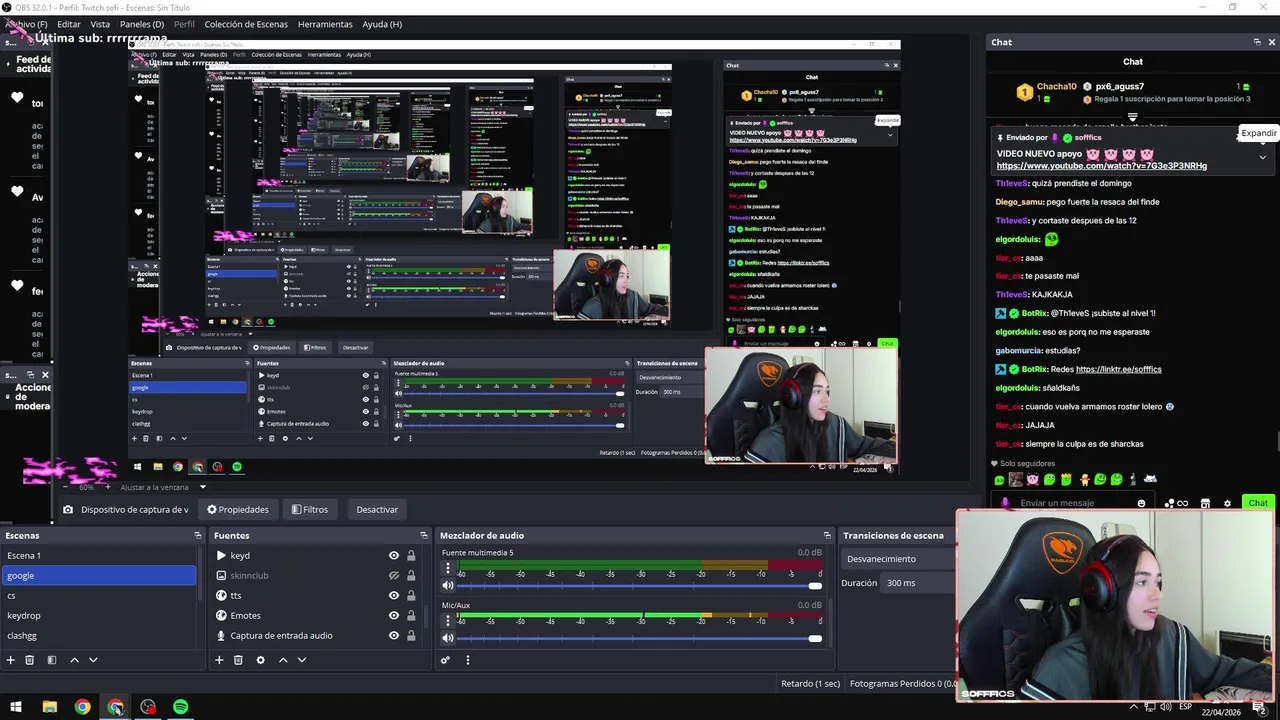The height and width of the screenshot is (720, 1280).
Task: Unlock the skinnclub source lock
Action: click(x=410, y=576)
